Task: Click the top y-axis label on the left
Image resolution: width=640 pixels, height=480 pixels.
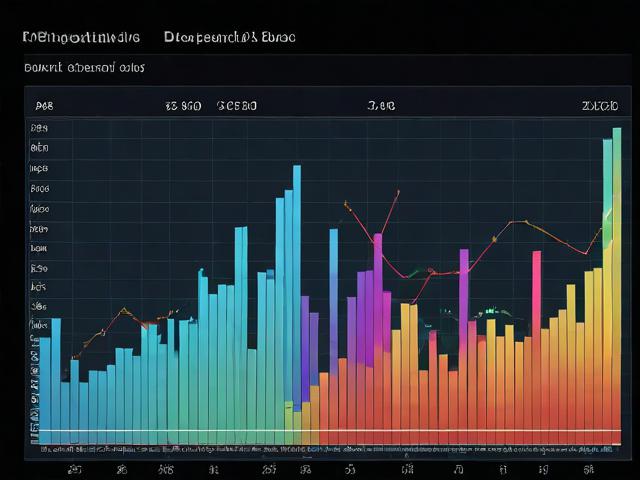Action: (x=39, y=128)
